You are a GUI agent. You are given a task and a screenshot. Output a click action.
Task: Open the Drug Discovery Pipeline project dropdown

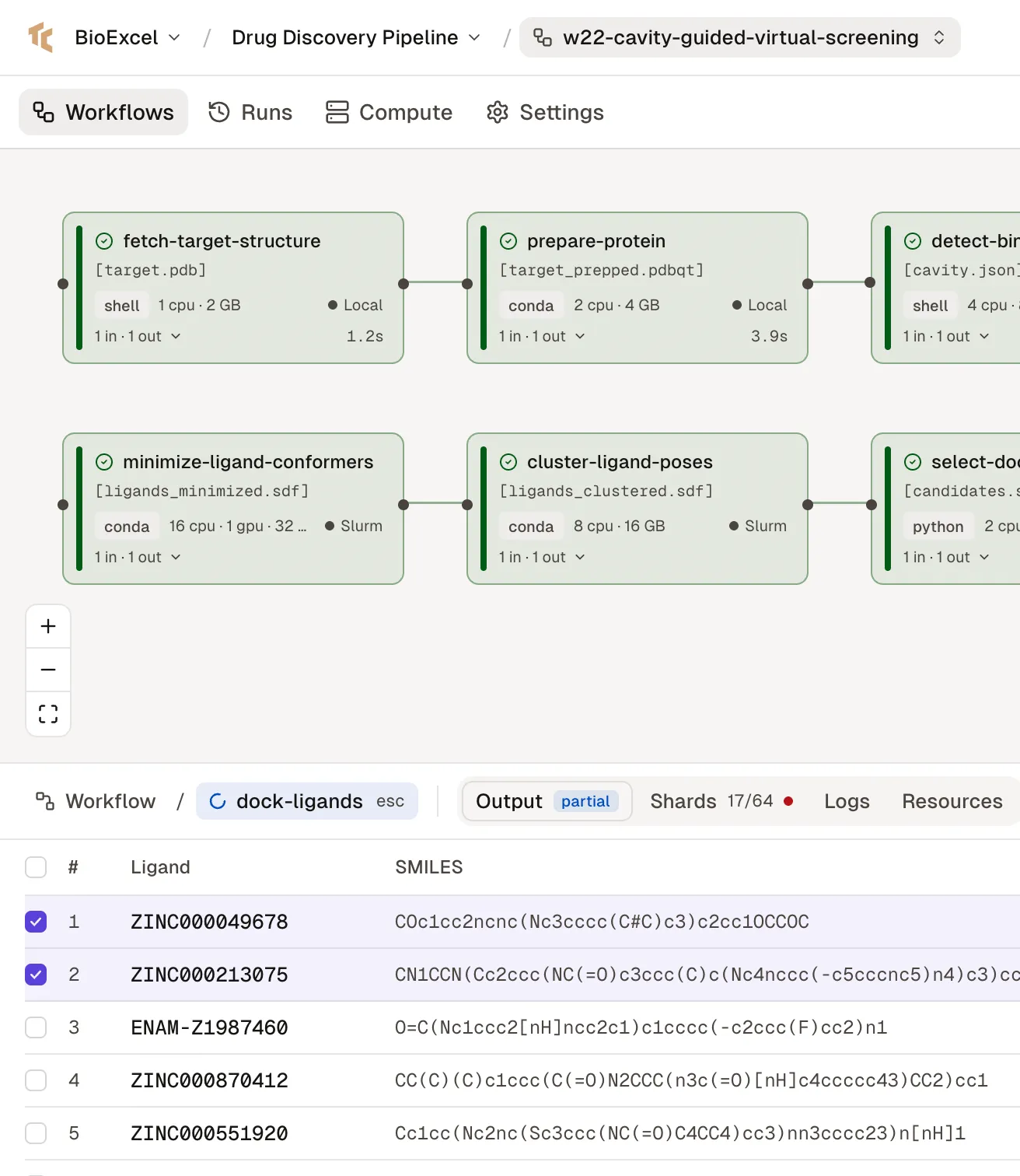(356, 37)
